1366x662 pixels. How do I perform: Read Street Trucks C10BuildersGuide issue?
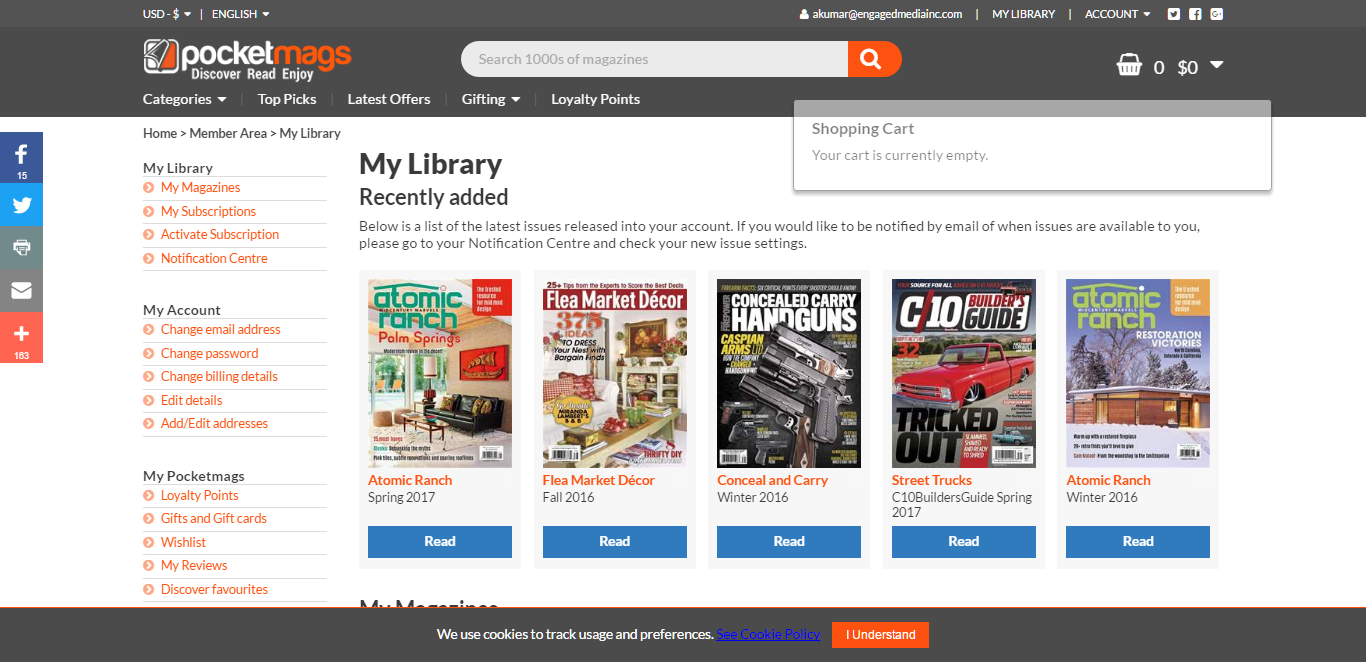(x=964, y=542)
